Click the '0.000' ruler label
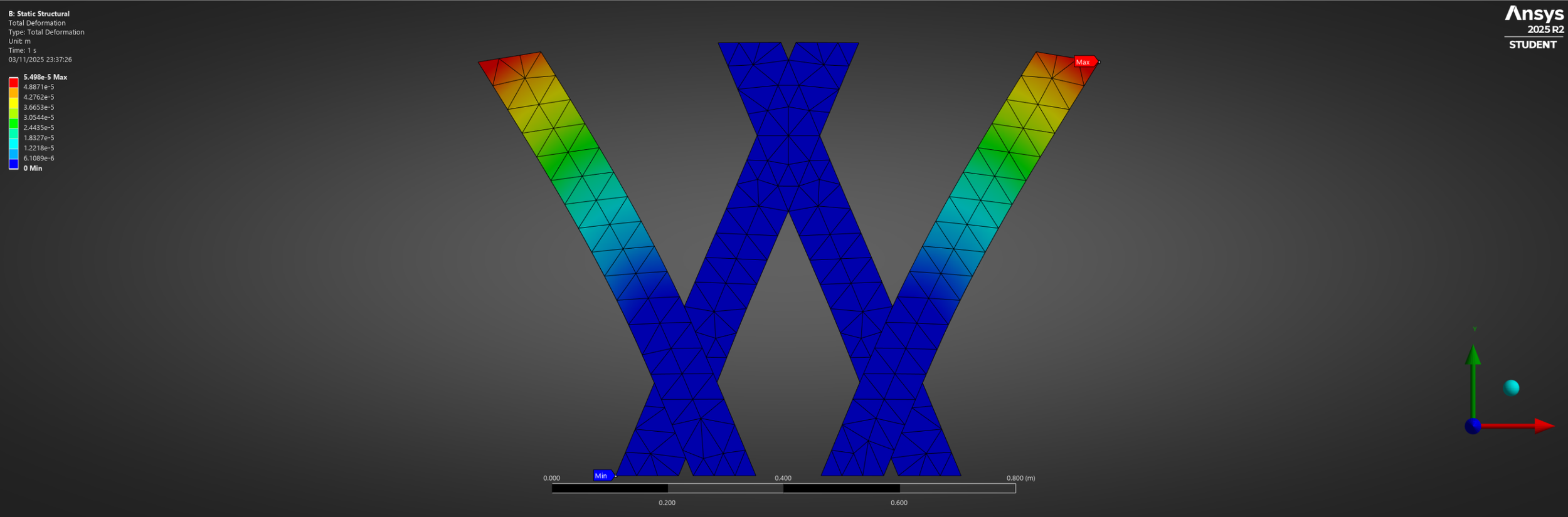The image size is (1568, 517). (x=551, y=478)
